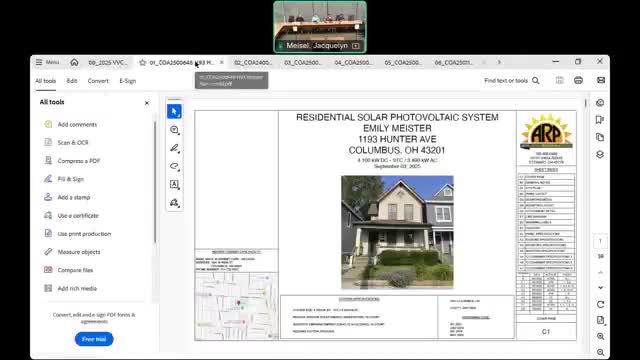
Task: Click the search magnifier icon
Action: pos(536,81)
